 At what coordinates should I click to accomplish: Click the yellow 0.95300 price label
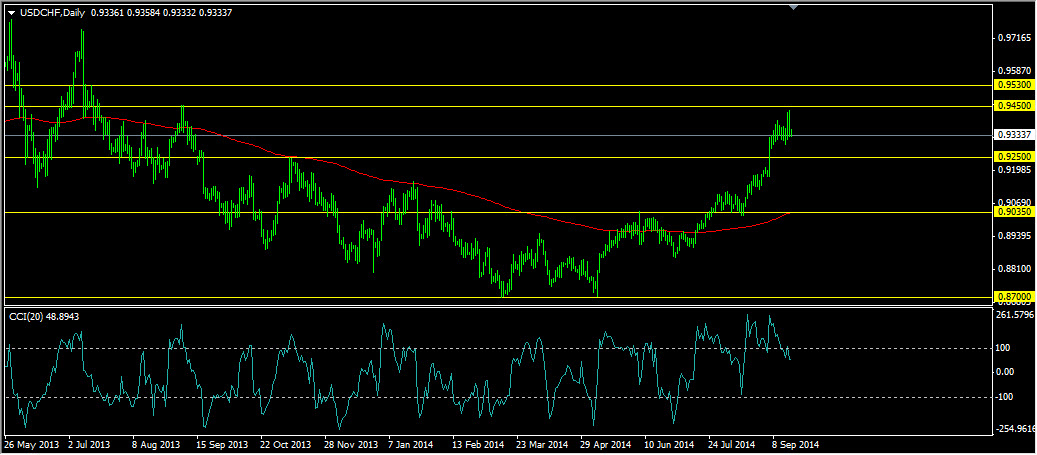pyautogui.click(x=1014, y=85)
